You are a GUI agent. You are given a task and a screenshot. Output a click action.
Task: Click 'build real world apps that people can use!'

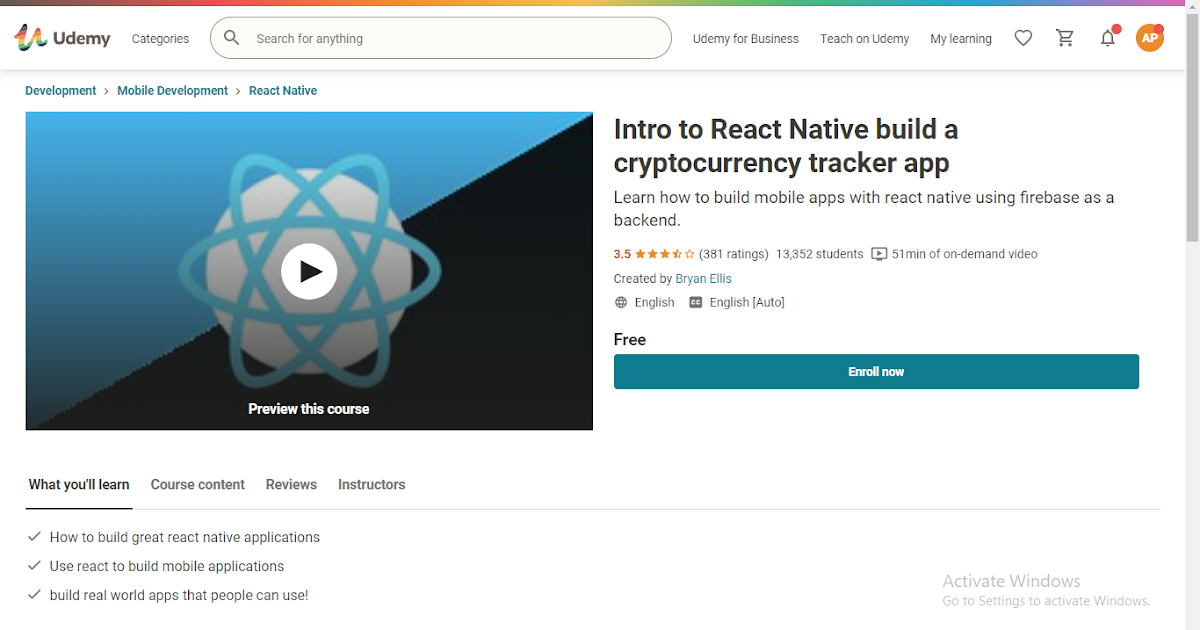(x=179, y=595)
